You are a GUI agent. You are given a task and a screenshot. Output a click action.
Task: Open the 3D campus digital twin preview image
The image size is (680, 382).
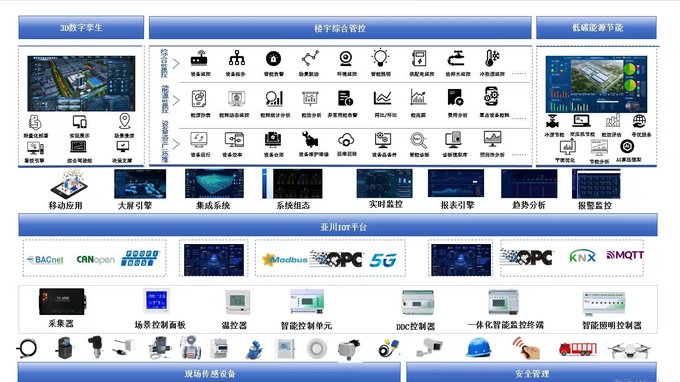pyautogui.click(x=81, y=83)
